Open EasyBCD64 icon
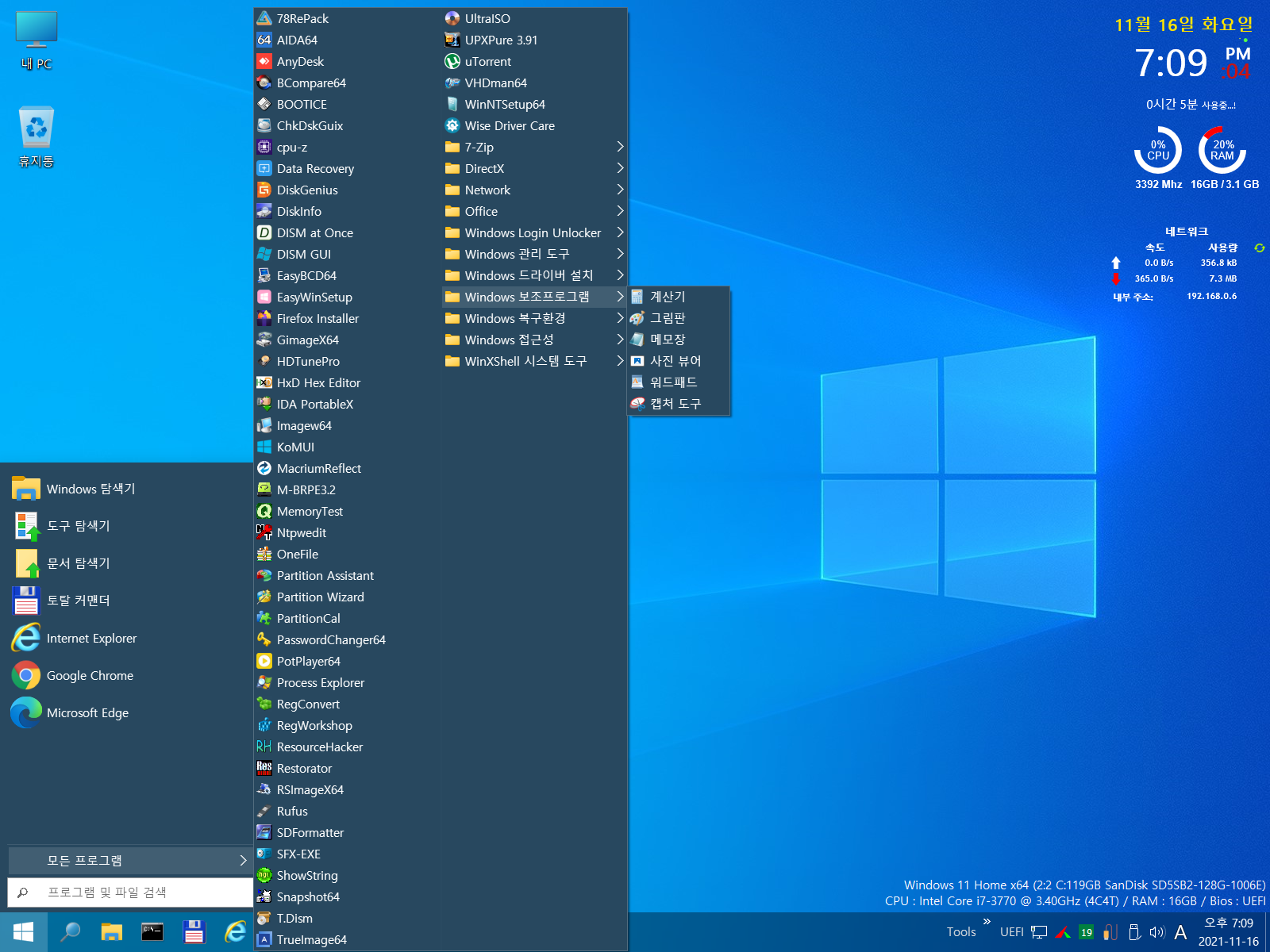 click(264, 275)
